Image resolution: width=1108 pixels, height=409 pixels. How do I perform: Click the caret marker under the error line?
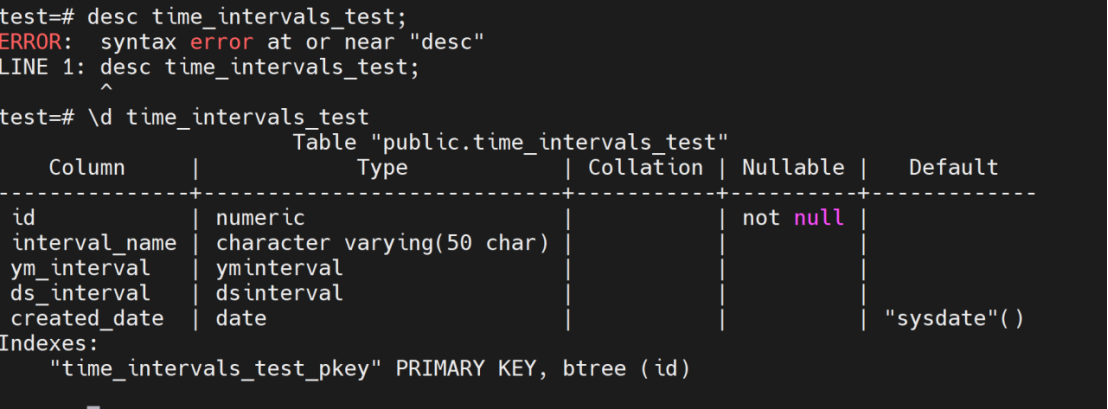point(108,91)
